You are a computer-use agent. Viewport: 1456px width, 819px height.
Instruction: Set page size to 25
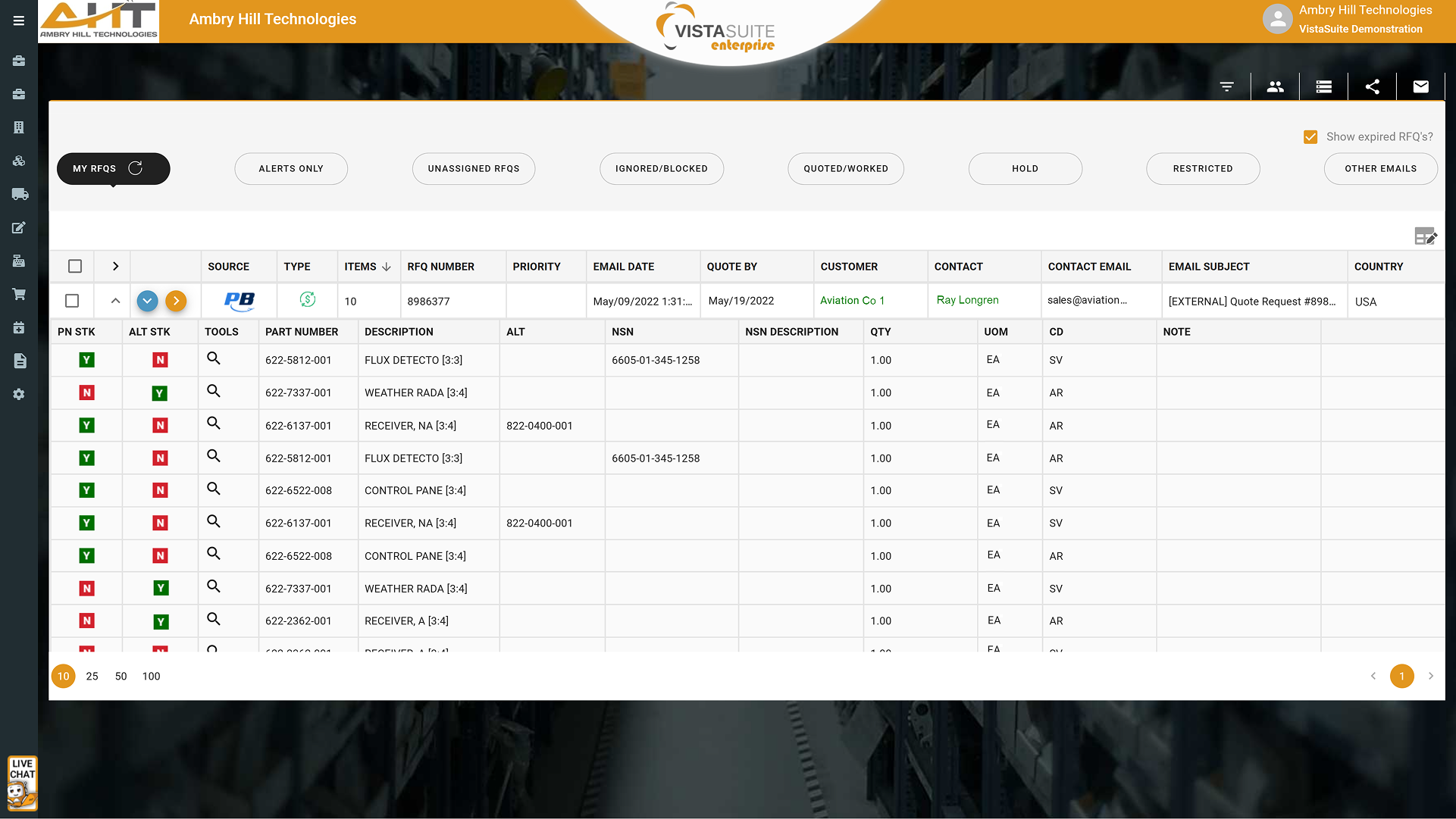[x=92, y=677]
